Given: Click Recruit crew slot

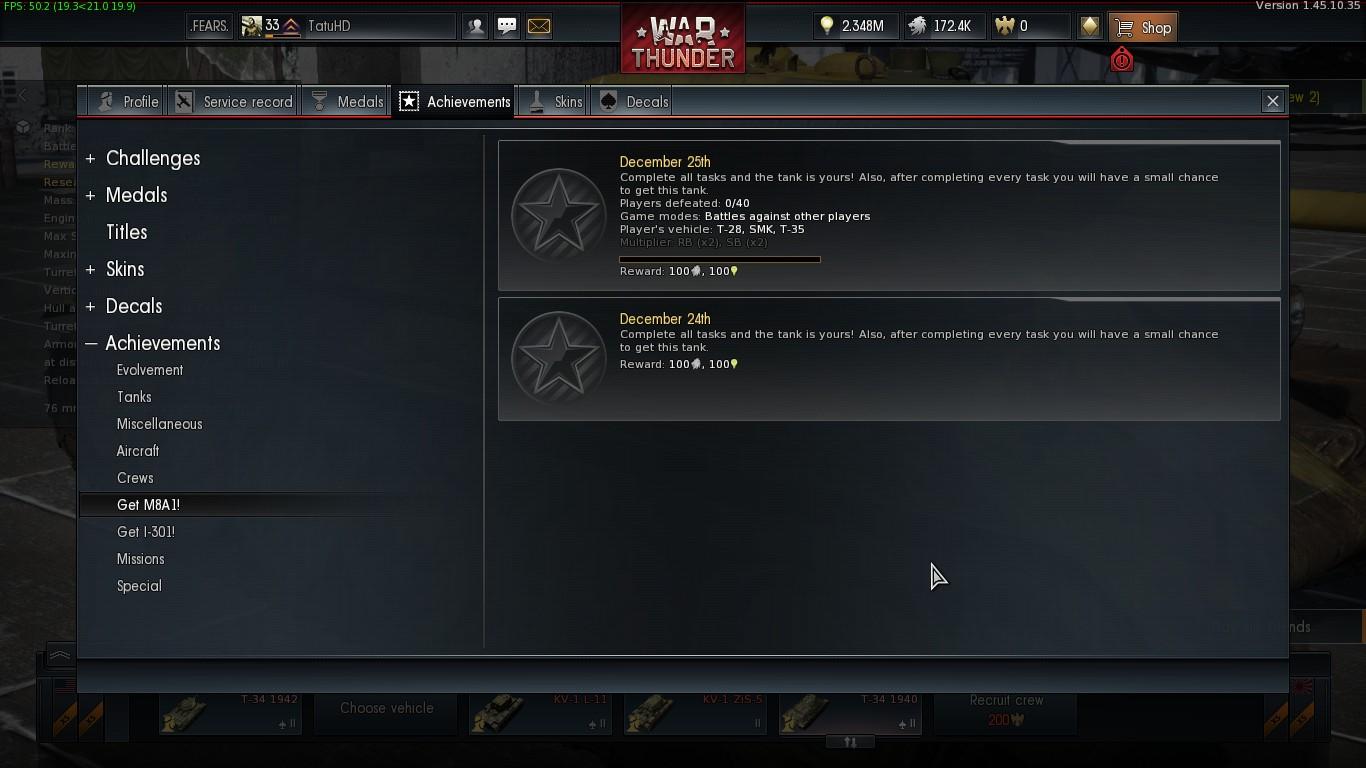Looking at the screenshot, I should [x=1006, y=709].
